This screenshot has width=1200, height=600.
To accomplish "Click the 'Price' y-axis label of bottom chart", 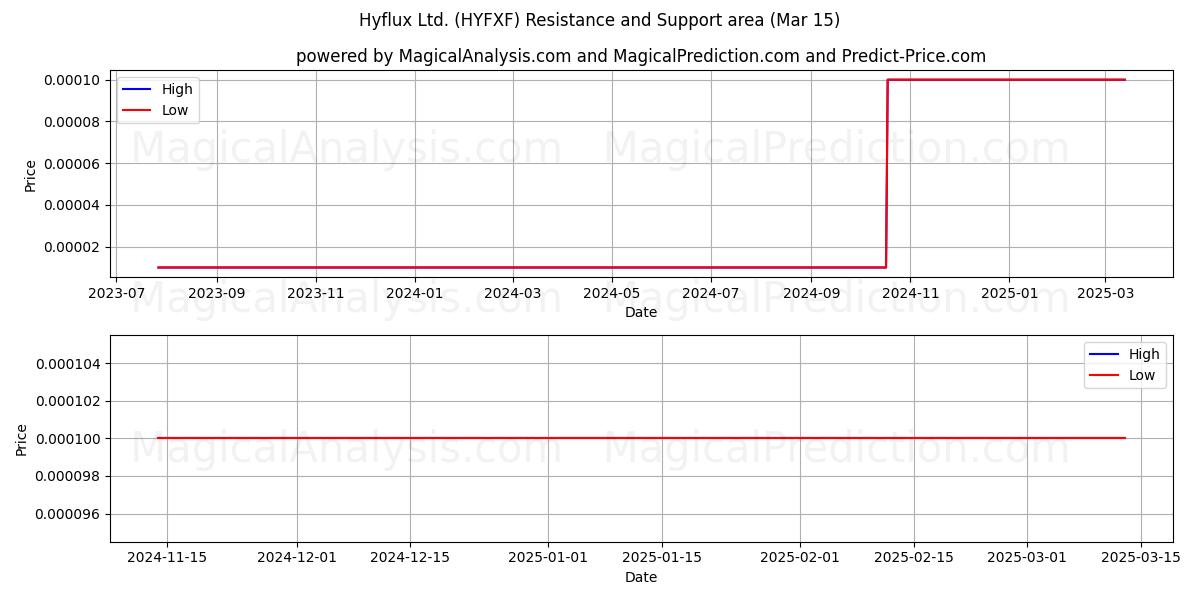I will coord(23,440).
